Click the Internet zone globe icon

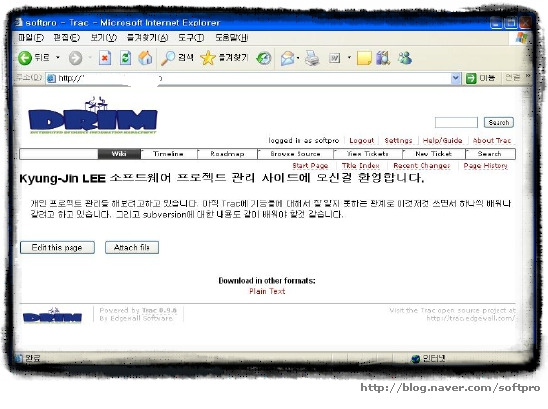(415, 359)
